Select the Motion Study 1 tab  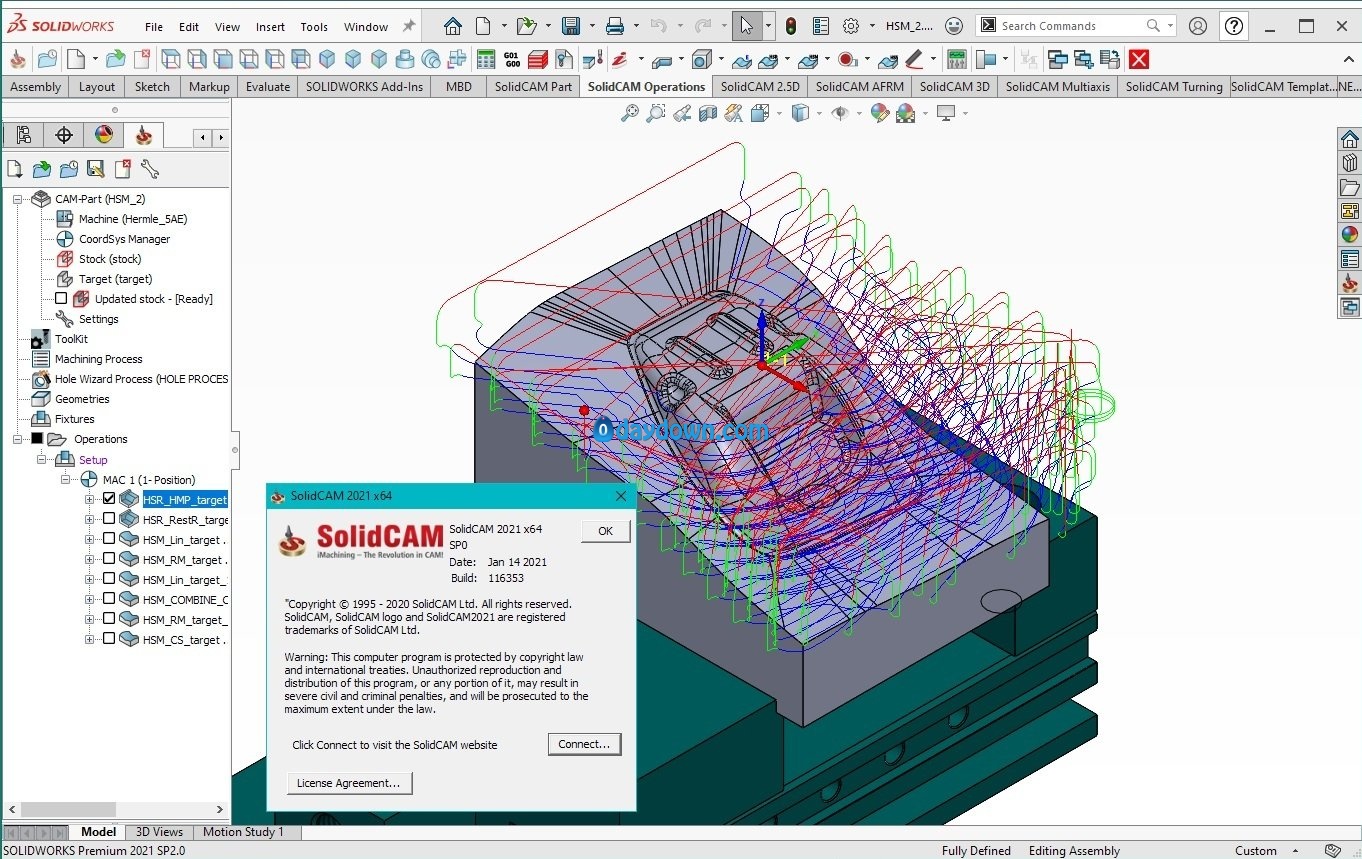pos(243,832)
